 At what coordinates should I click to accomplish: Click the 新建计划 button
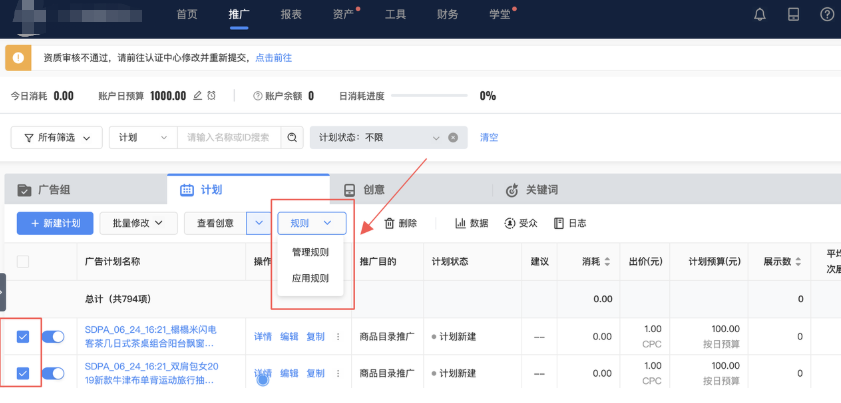[x=55, y=223]
